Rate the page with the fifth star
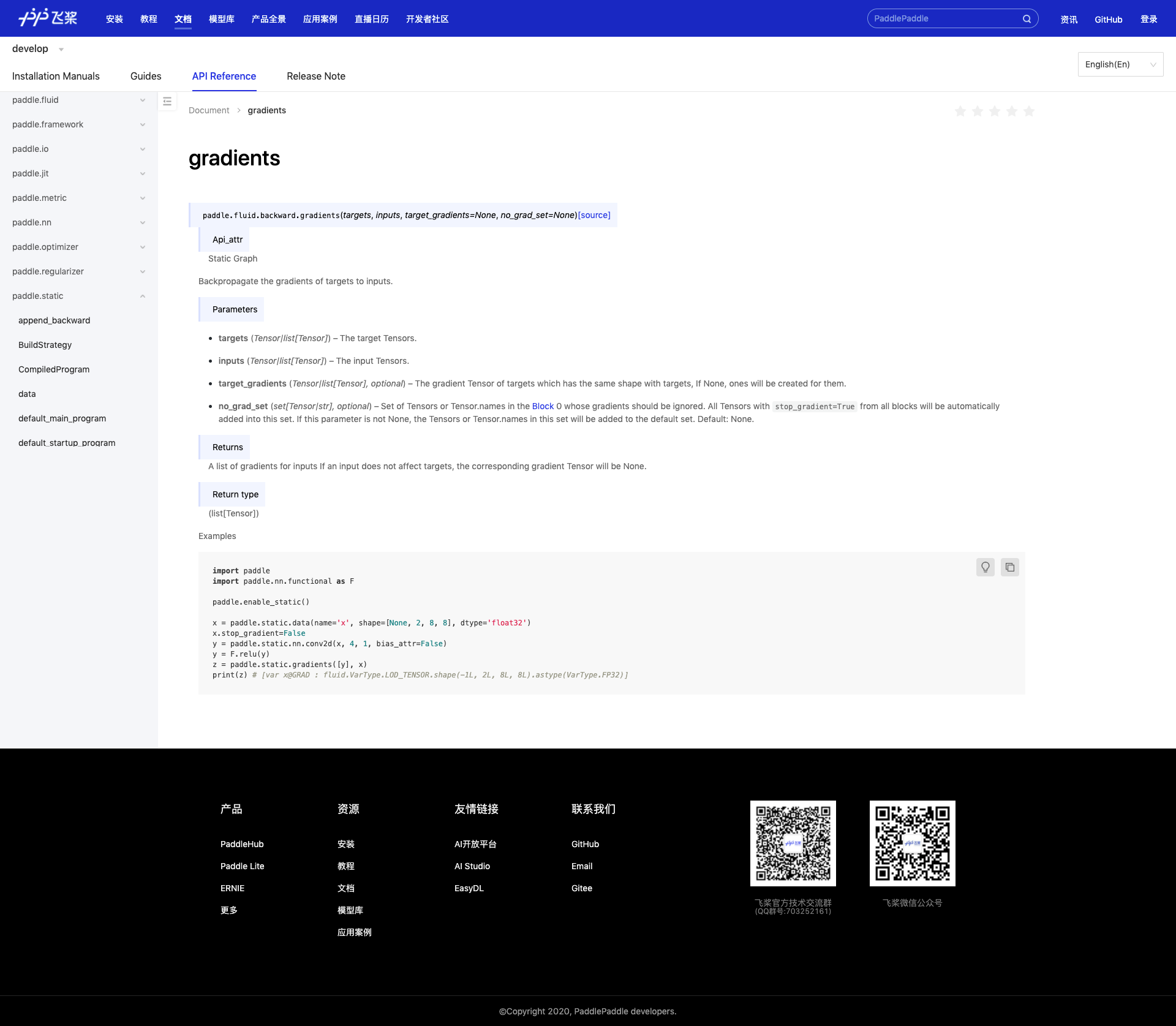 (x=1029, y=111)
